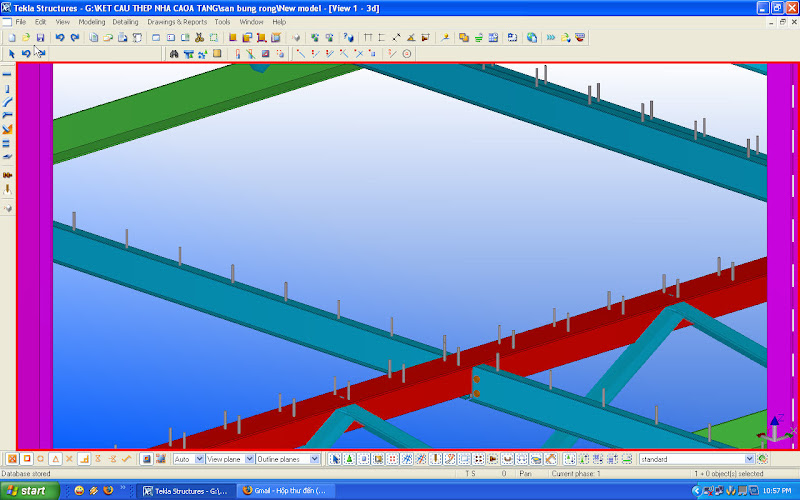Click the Undo arrow icon
The image size is (800, 500).
[59, 38]
